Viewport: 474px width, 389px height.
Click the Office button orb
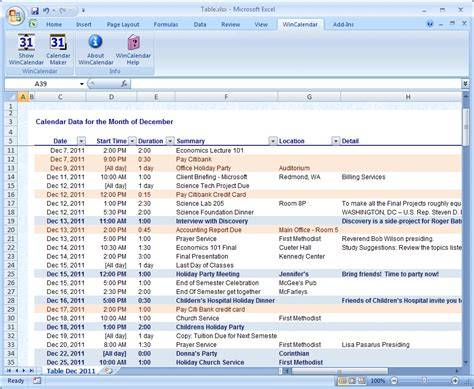click(x=15, y=16)
